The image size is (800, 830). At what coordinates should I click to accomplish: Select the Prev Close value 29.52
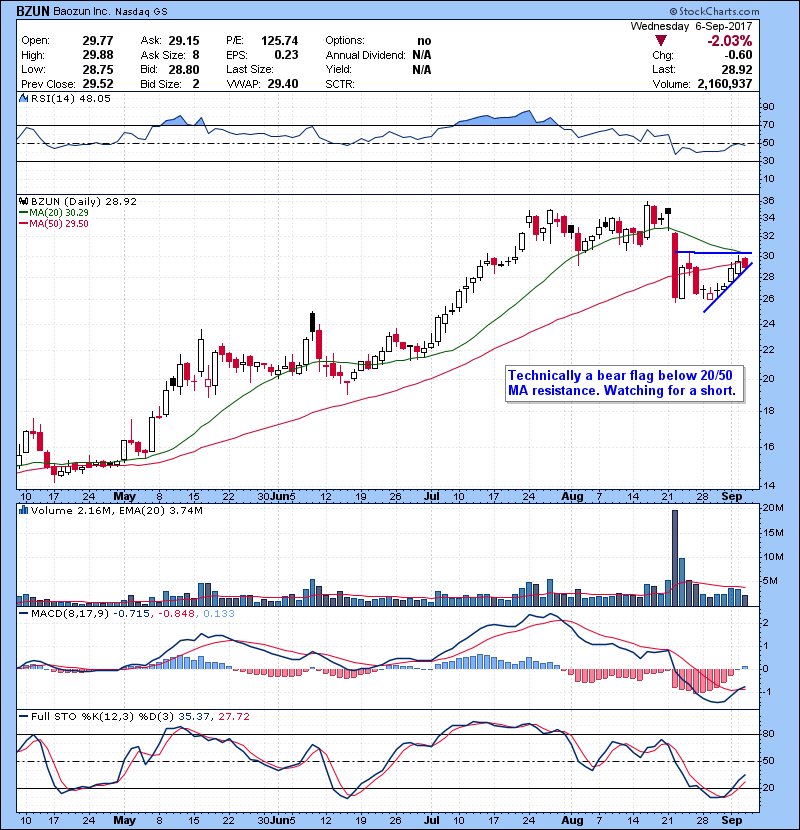coord(98,84)
